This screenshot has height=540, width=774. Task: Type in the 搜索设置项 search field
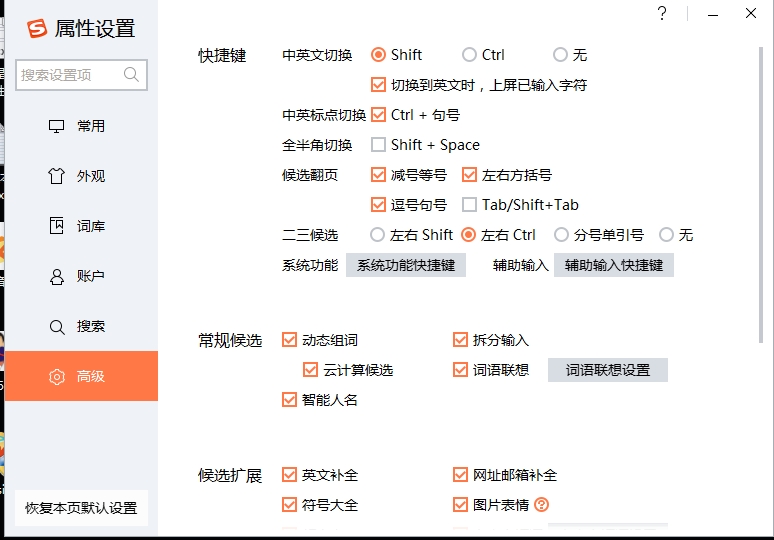(x=70, y=75)
